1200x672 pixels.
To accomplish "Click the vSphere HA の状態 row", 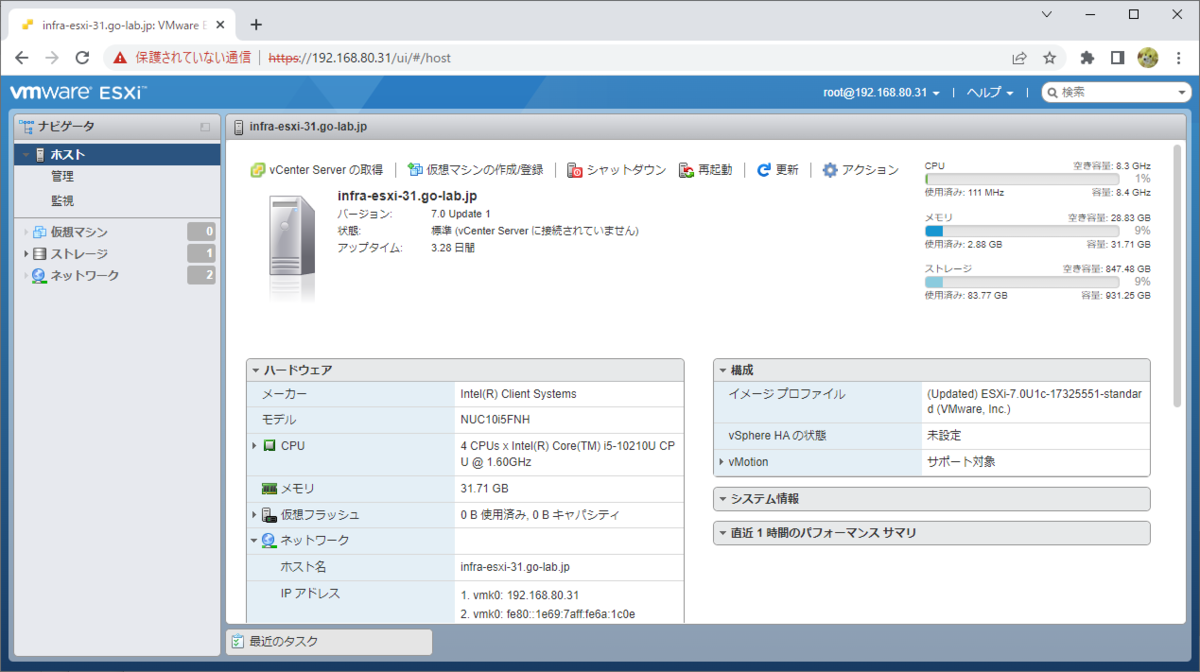I will coord(931,436).
